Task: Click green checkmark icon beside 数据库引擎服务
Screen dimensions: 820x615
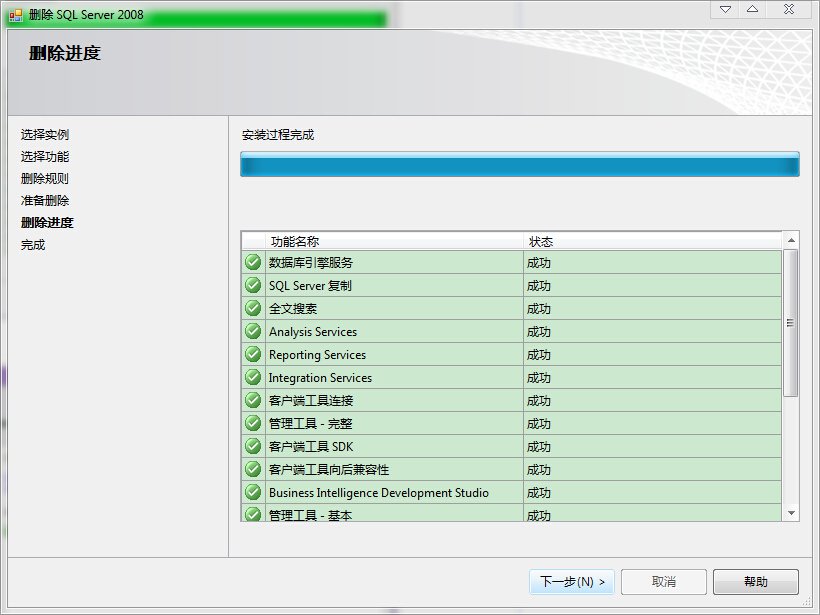Action: [253, 262]
